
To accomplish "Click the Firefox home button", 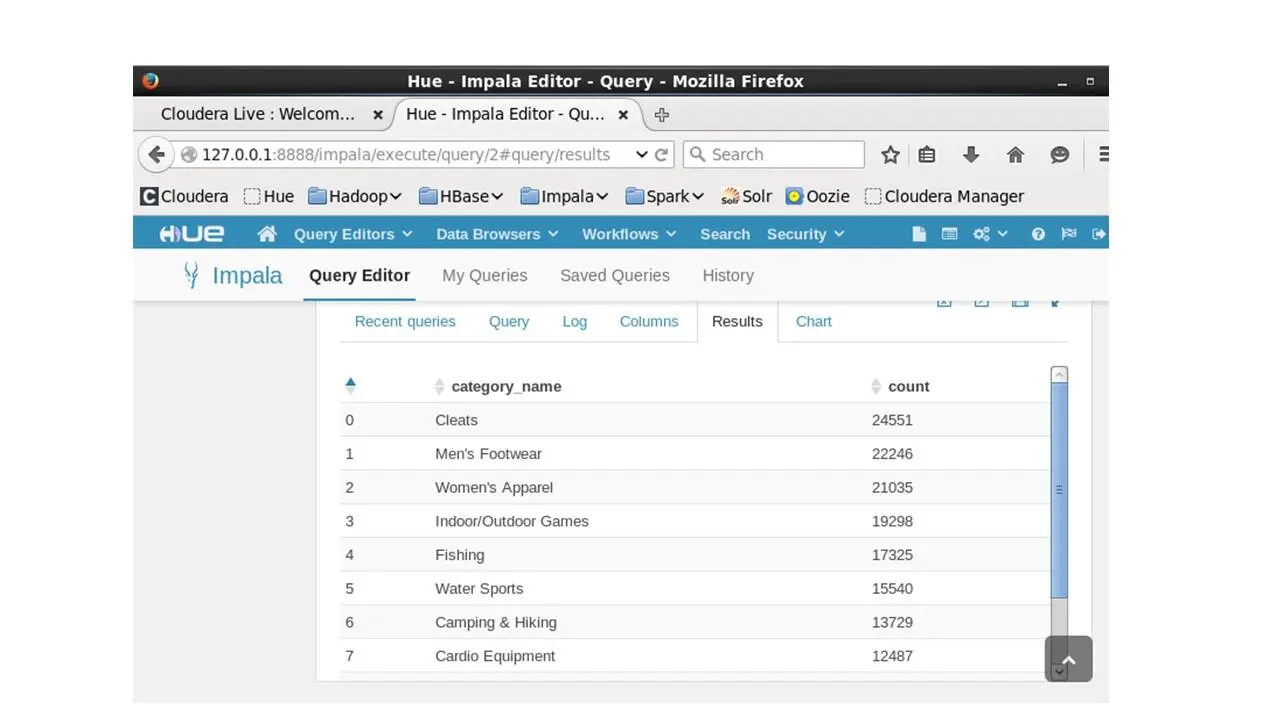I will point(1015,154).
